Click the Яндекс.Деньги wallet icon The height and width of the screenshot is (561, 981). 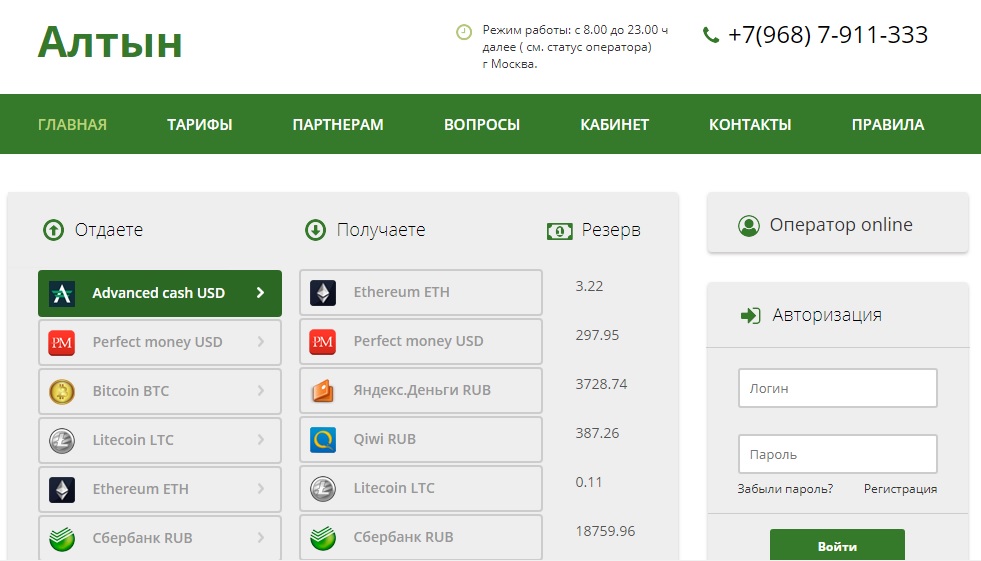click(323, 390)
